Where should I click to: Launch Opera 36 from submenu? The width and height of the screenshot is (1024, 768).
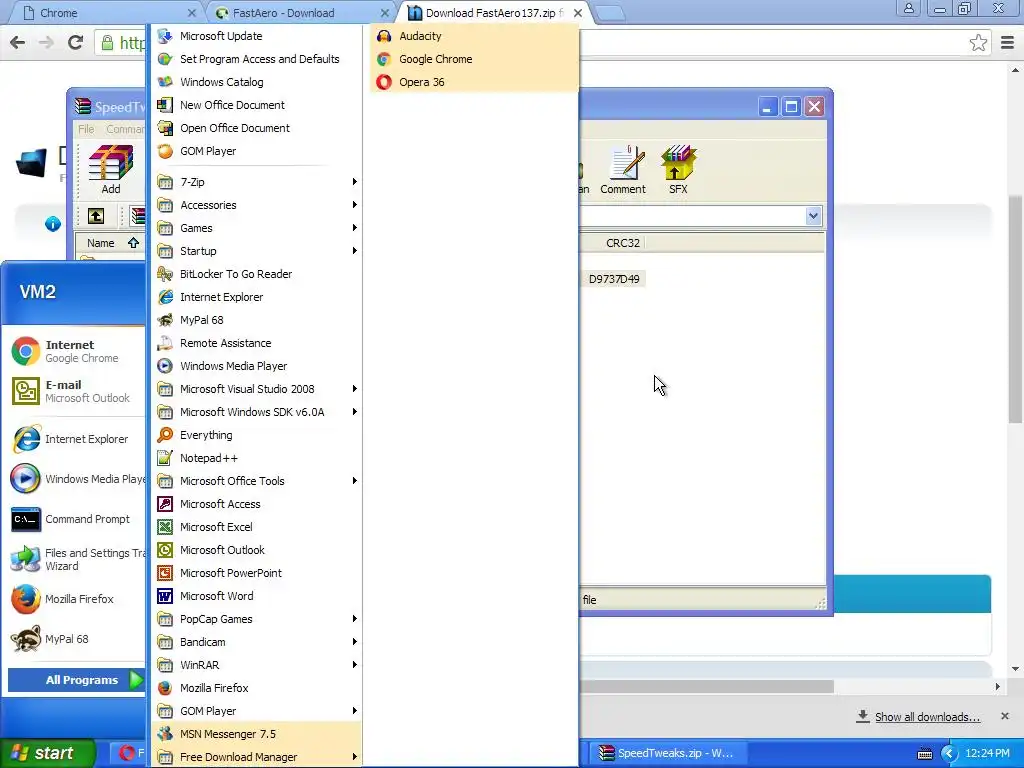point(474,82)
